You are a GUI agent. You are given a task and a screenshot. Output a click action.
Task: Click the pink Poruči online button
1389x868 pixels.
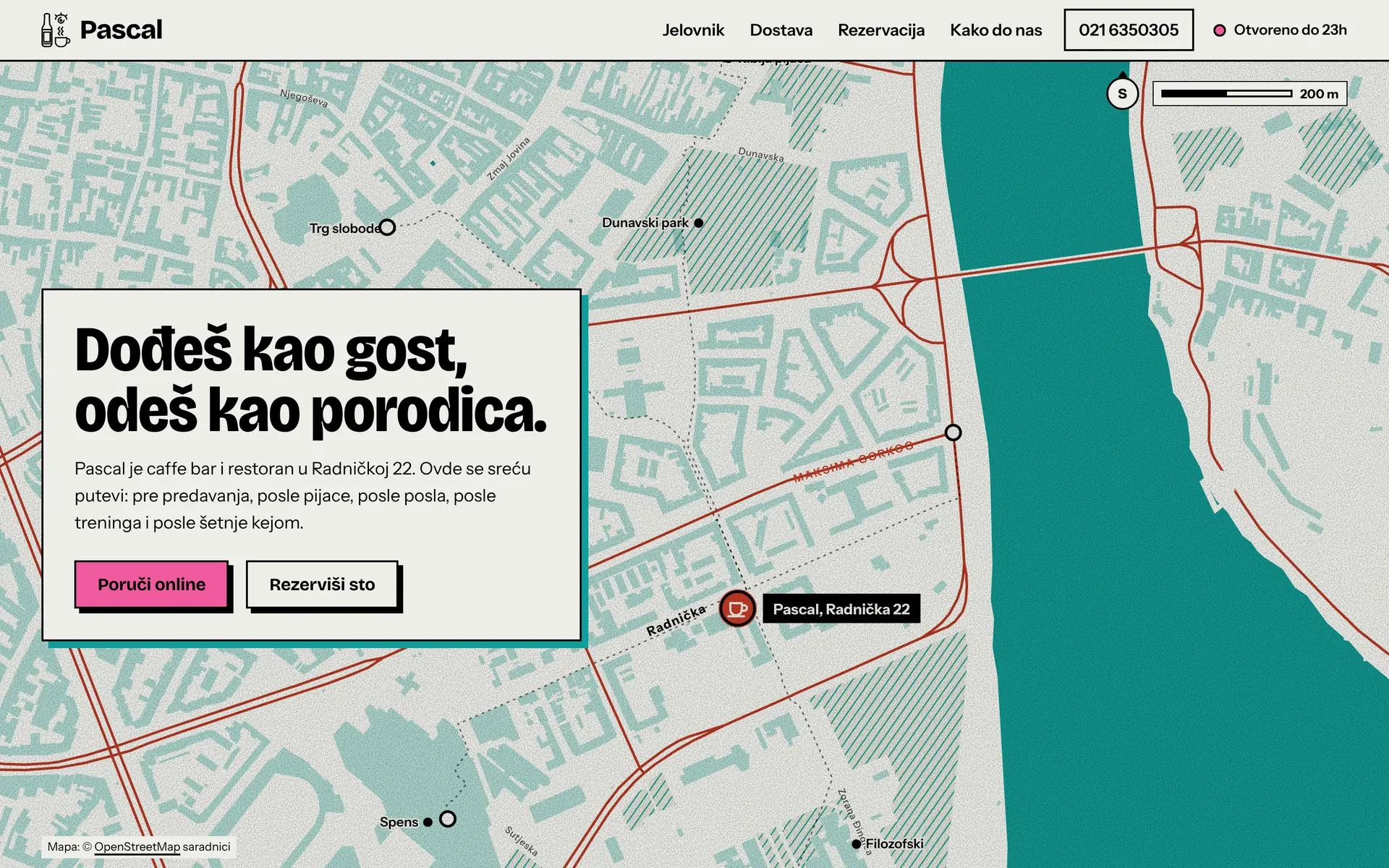152,584
